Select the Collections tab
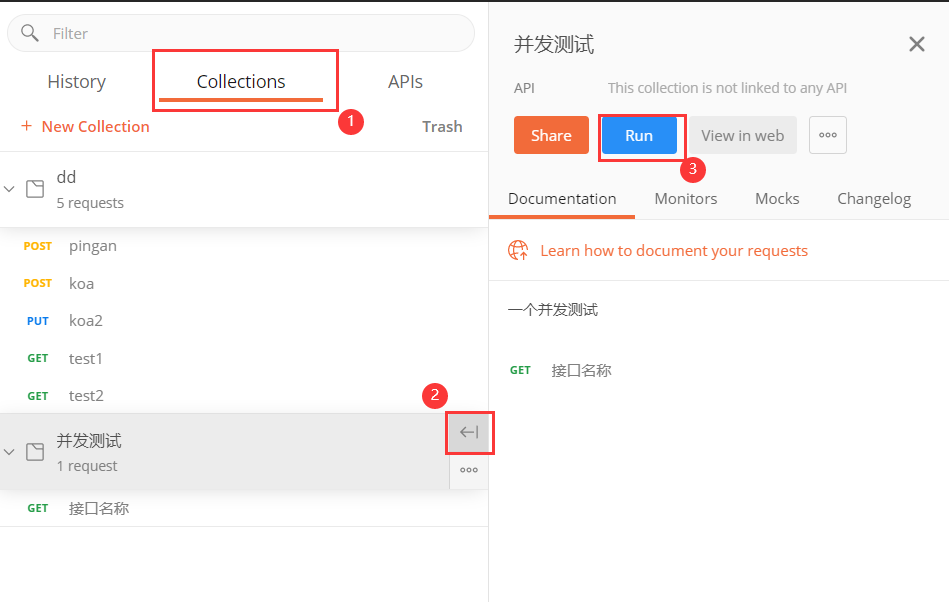This screenshot has width=949, height=602. pos(241,82)
